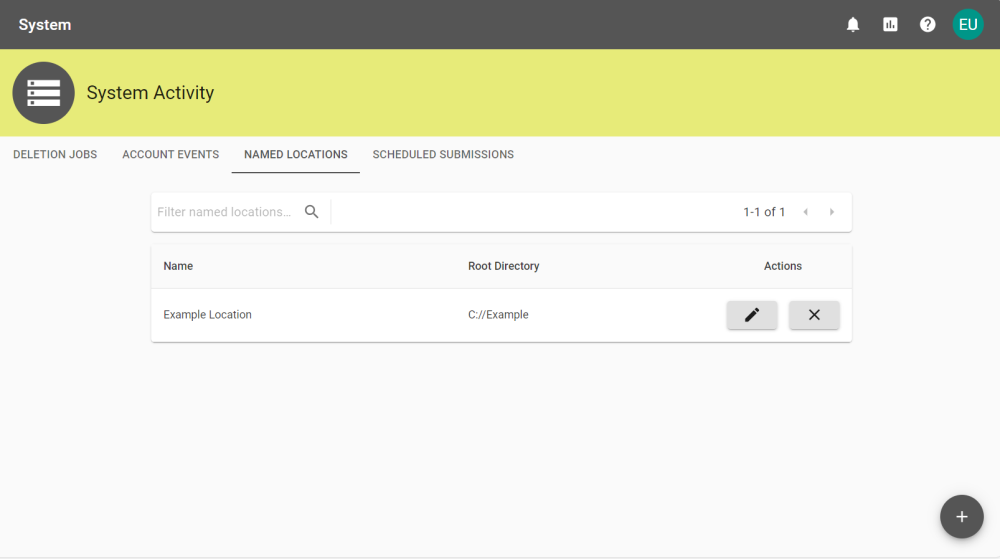Image resolution: width=1000 pixels, height=559 pixels.
Task: Click the Actions column header
Action: (x=783, y=266)
